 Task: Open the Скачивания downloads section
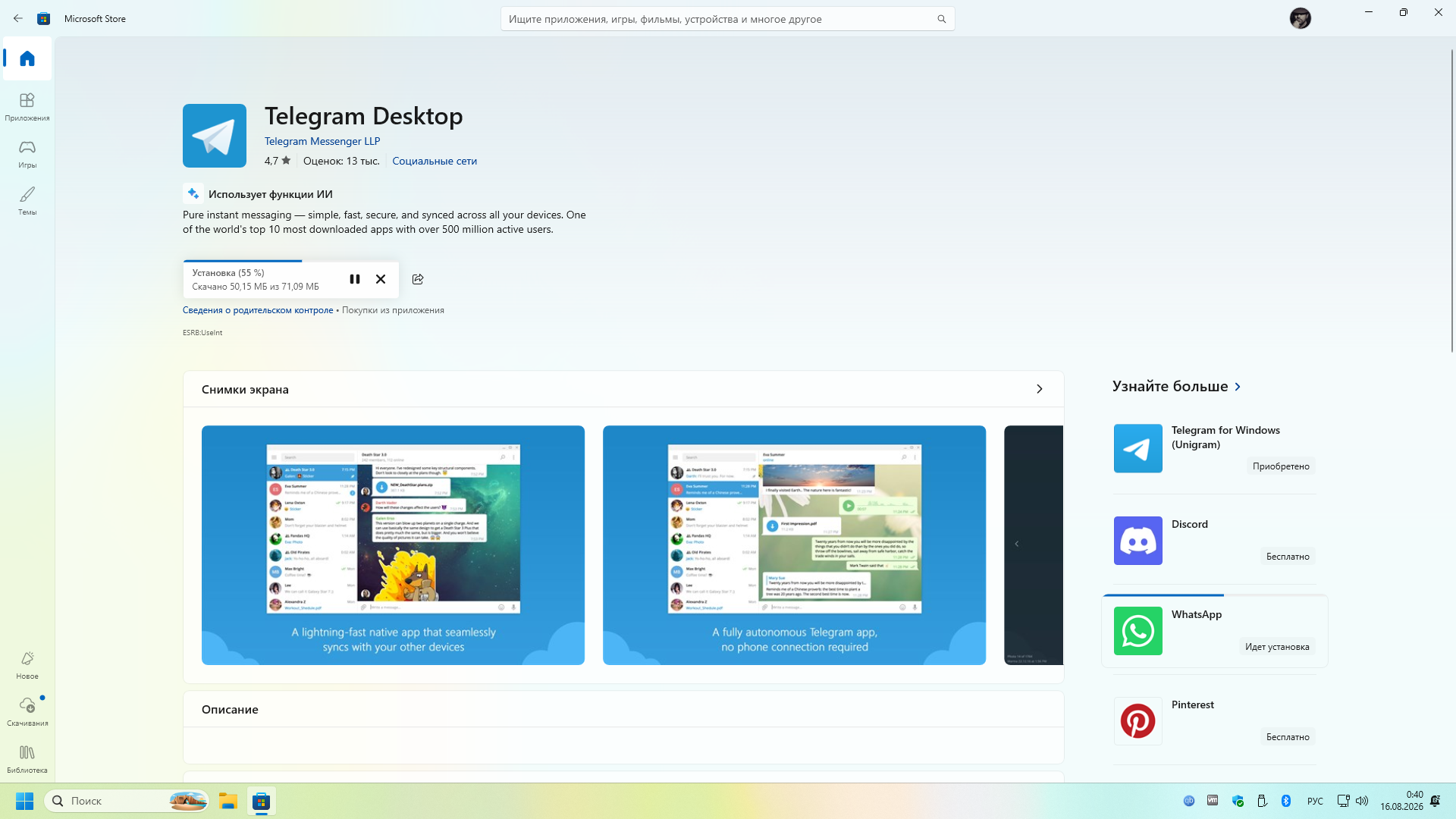[27, 712]
